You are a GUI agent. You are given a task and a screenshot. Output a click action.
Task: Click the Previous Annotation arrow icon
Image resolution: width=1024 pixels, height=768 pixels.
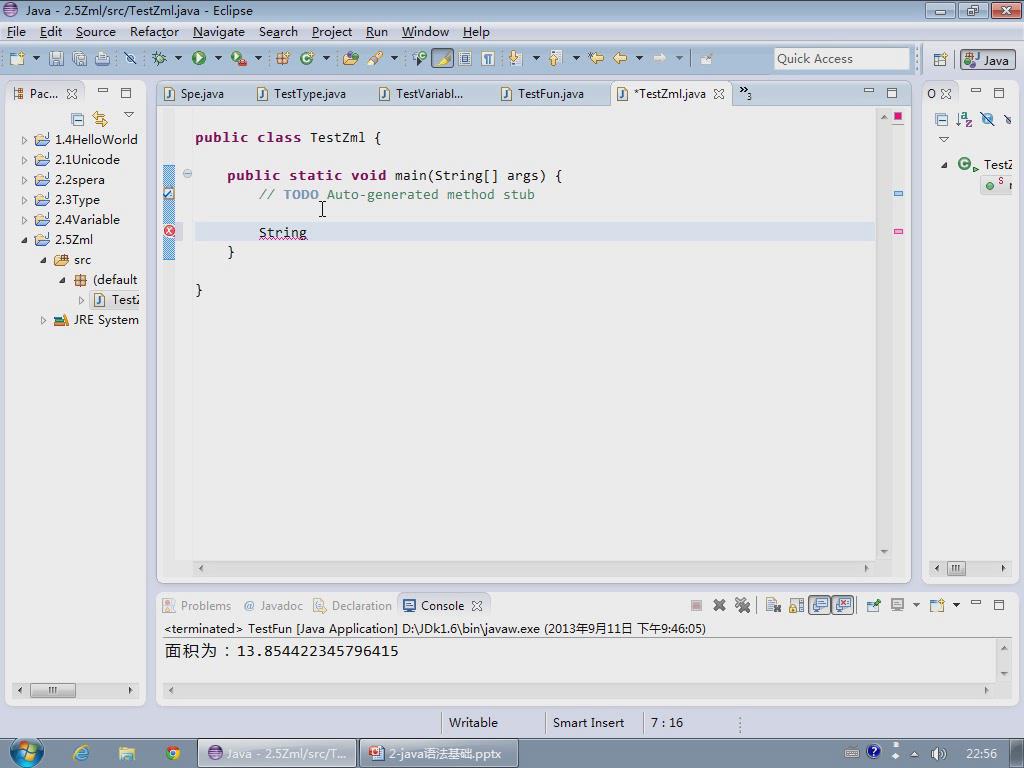click(x=554, y=59)
